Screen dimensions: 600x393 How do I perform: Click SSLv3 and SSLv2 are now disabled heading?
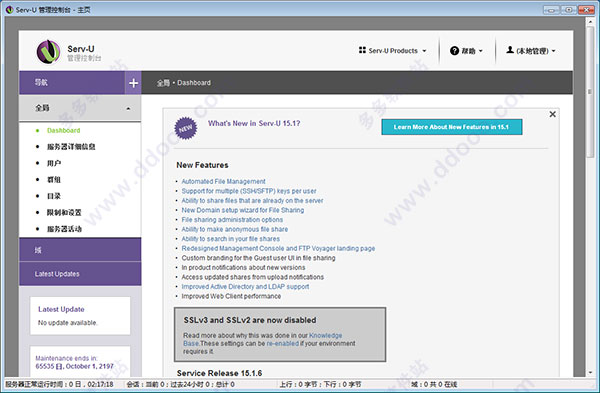250,320
